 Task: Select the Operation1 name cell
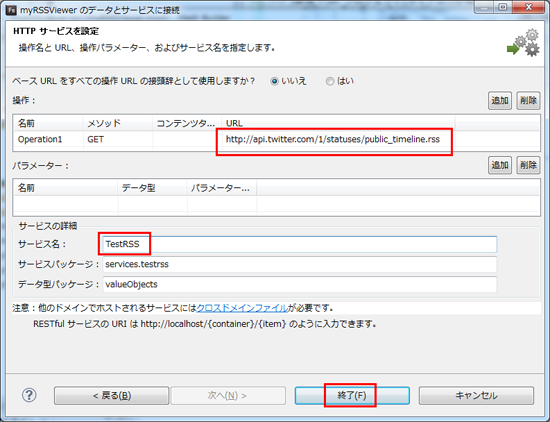point(48,140)
